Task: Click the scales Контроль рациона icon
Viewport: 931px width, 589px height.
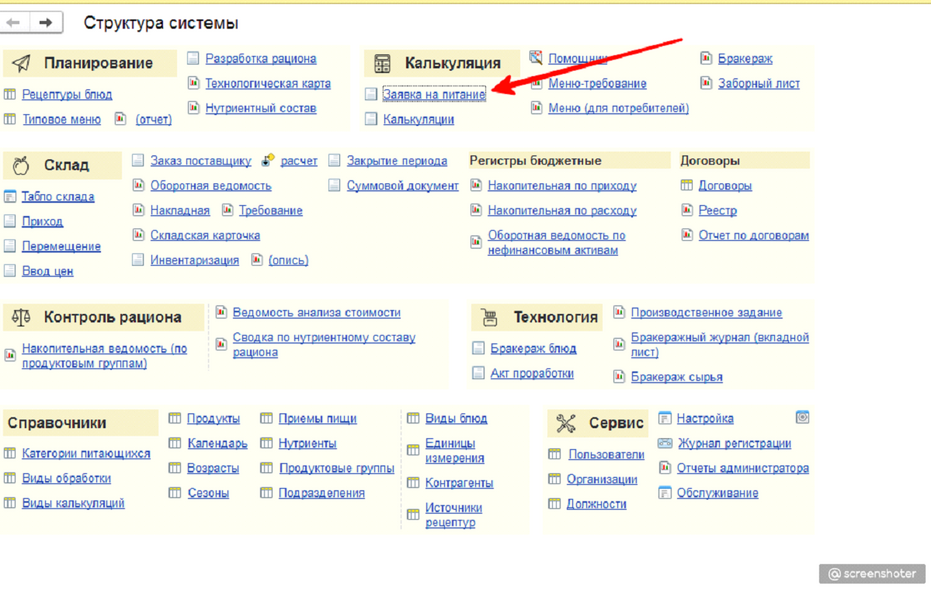Action: click(21, 317)
